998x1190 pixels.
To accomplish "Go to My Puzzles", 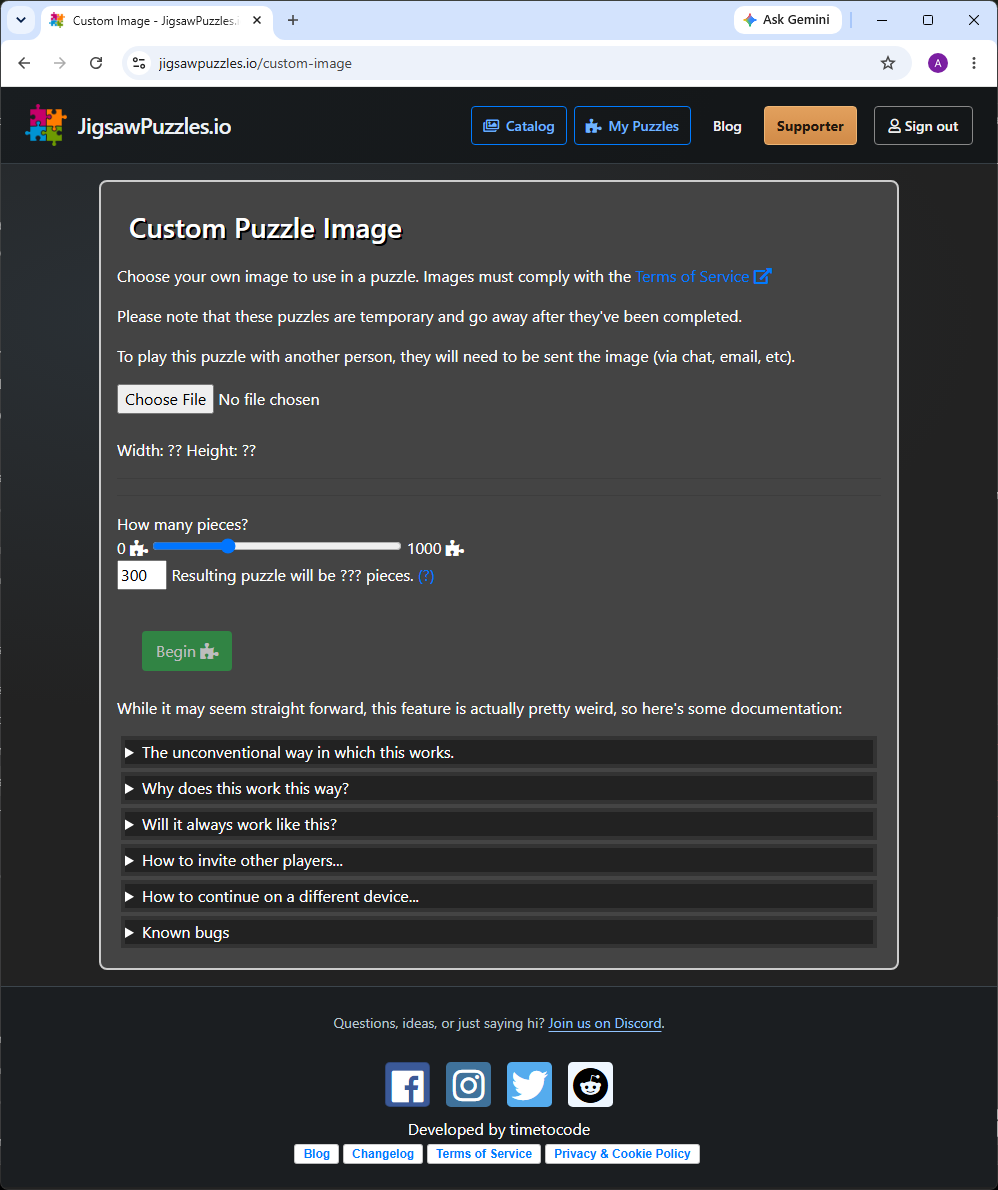I will [632, 126].
